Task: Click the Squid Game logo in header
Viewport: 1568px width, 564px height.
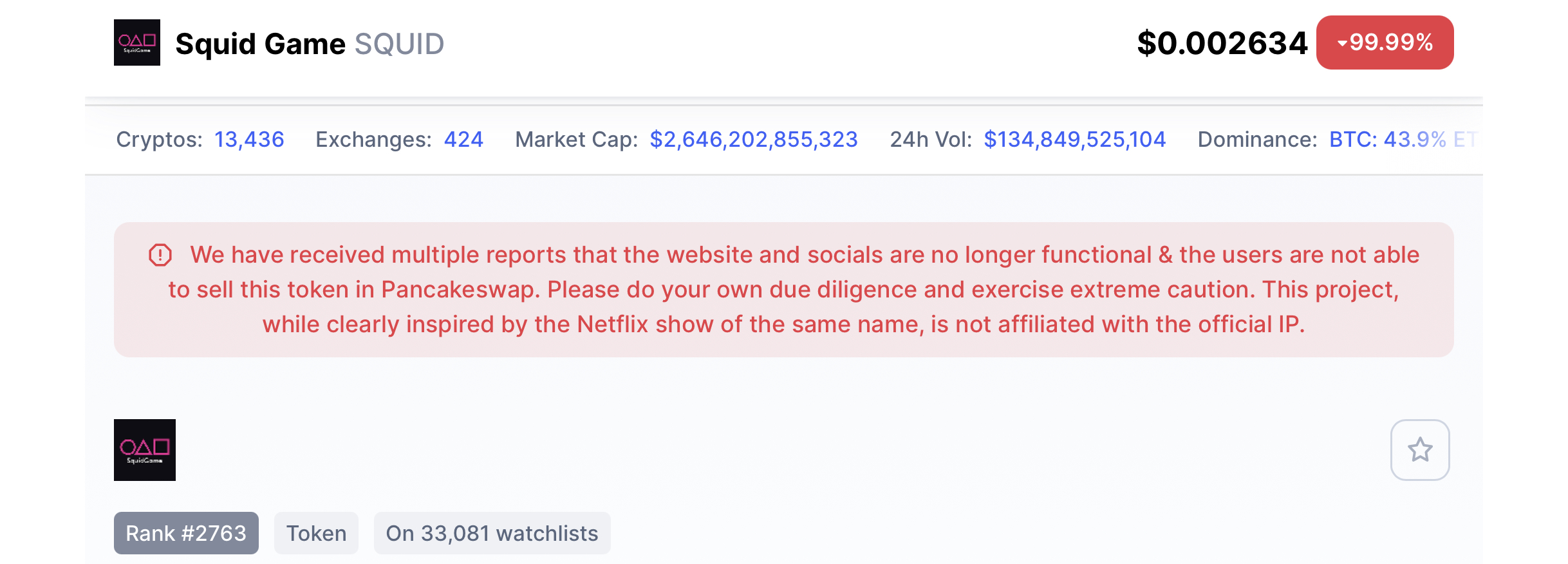Action: 137,42
